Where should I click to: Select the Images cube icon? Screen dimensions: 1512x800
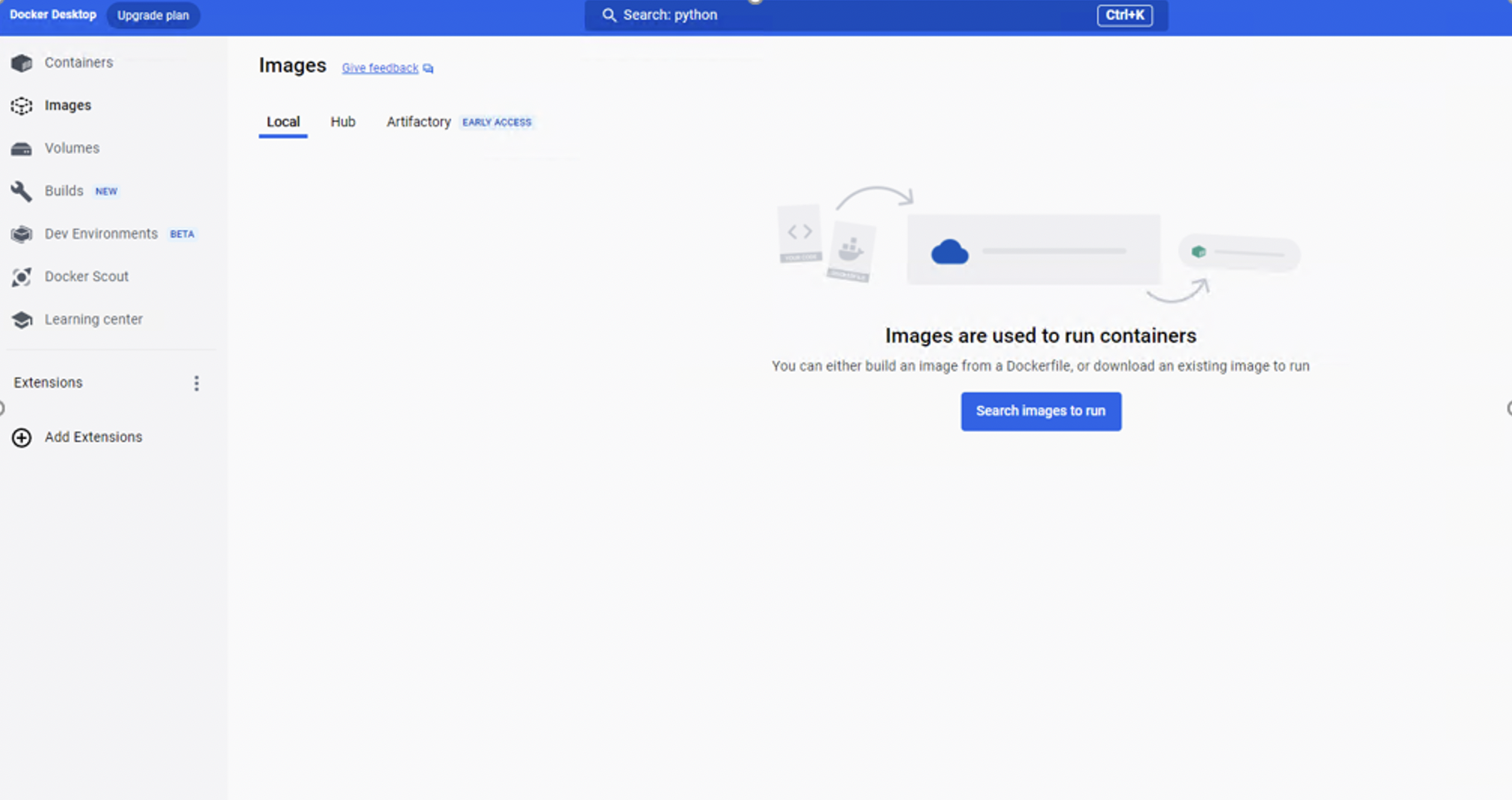point(22,106)
